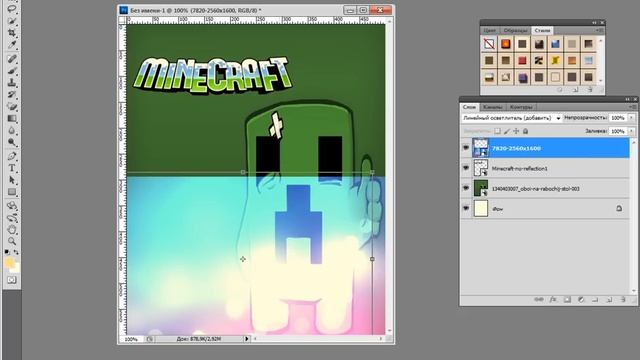This screenshot has width=640, height=360.
Task: Toggle lock position
Action: (516, 131)
